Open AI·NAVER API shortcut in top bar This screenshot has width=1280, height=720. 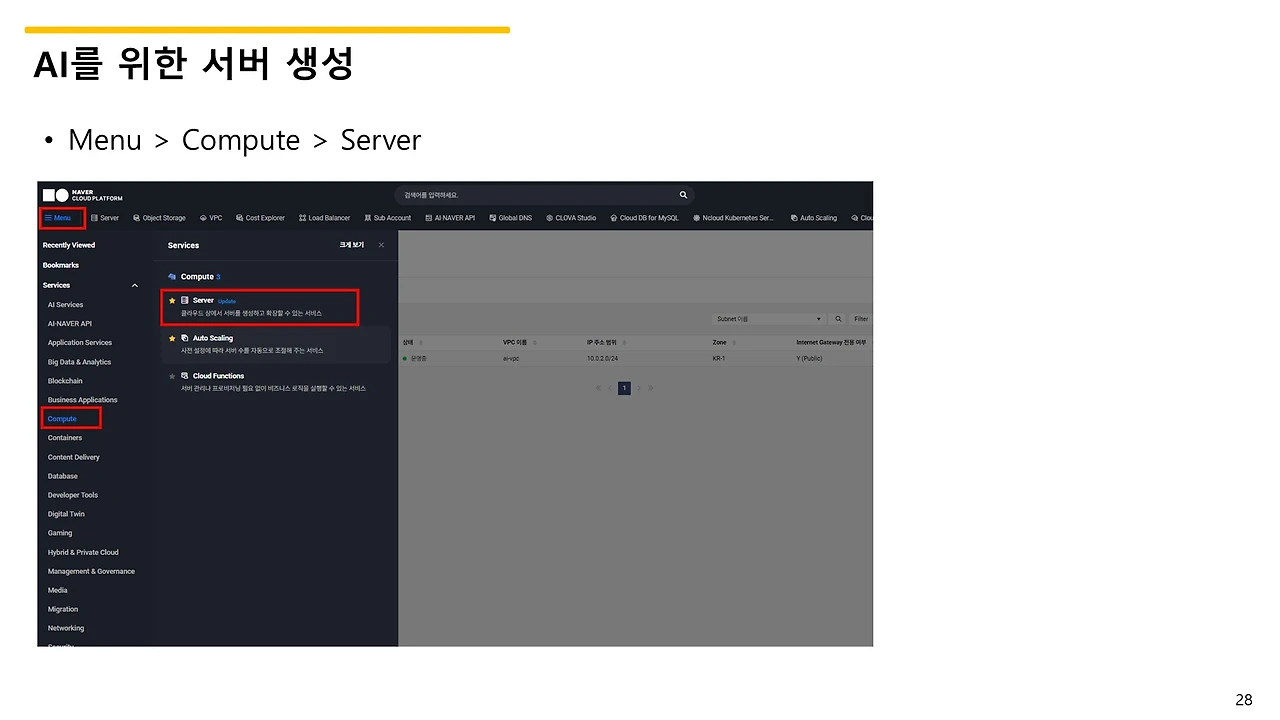point(450,218)
